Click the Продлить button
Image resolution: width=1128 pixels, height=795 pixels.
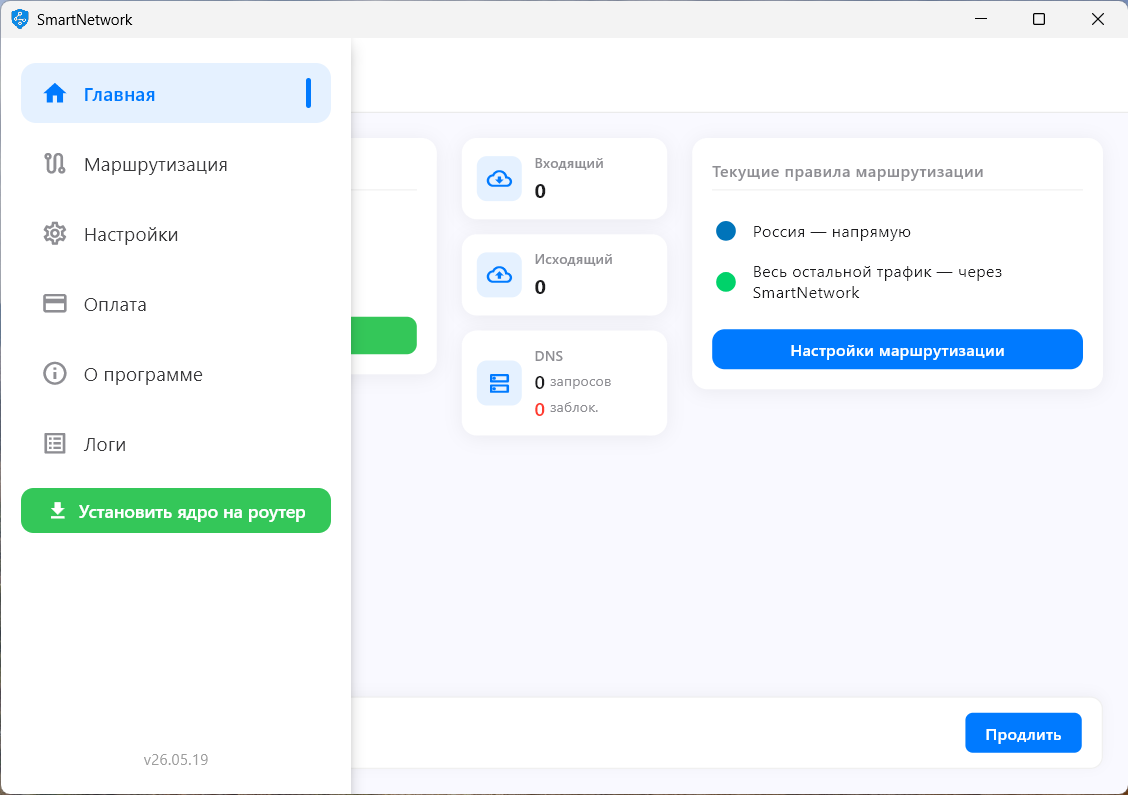click(1023, 733)
